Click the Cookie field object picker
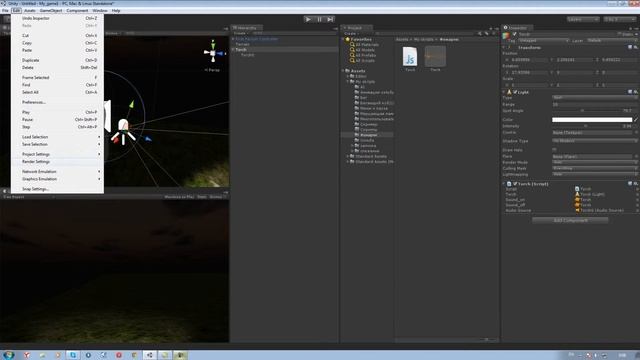Screen dimensions: 640x360 (636, 133)
